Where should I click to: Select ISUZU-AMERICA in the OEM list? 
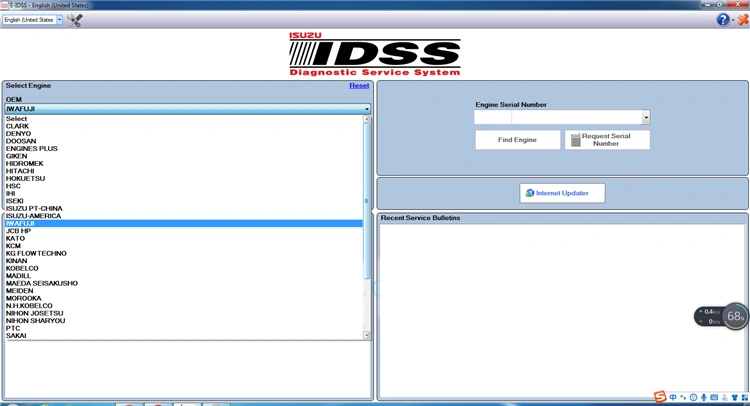[x=184, y=216]
